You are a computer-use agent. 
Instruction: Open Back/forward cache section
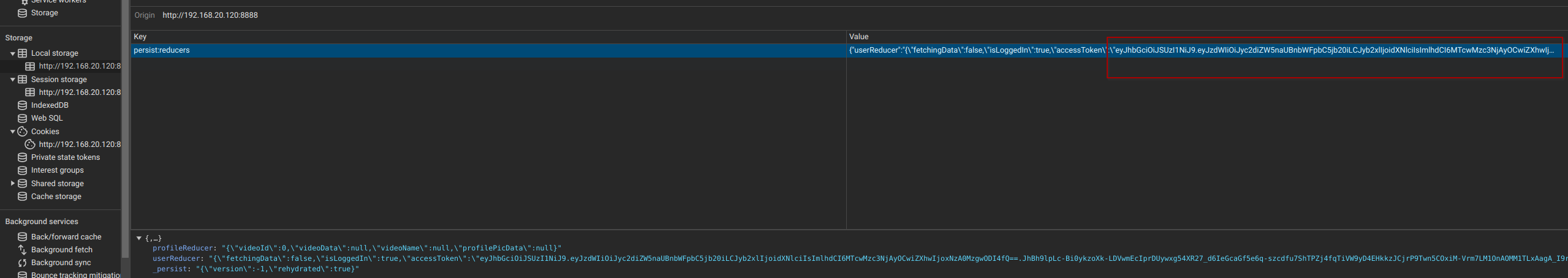click(66, 237)
